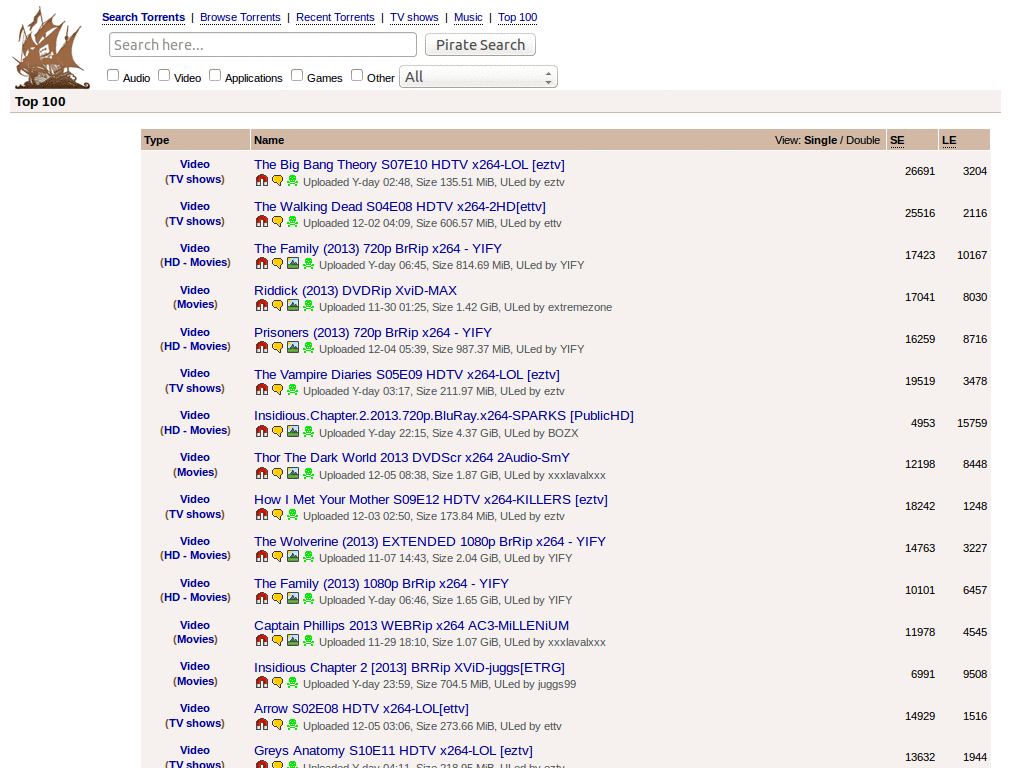Open the All category dropdown
Image resolution: width=1024 pixels, height=768 pixels.
[x=470, y=76]
